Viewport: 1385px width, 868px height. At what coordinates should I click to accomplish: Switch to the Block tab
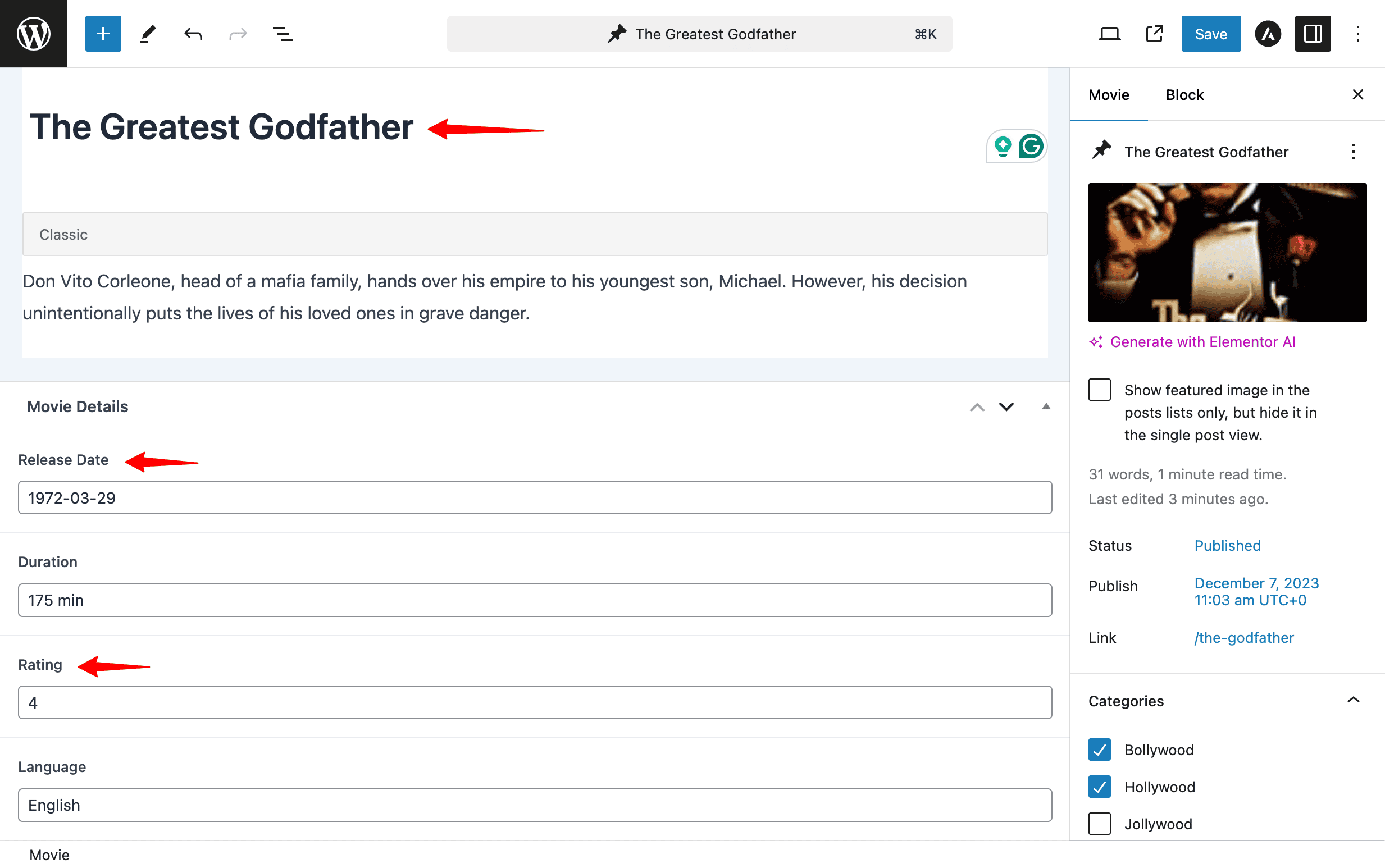point(1184,95)
